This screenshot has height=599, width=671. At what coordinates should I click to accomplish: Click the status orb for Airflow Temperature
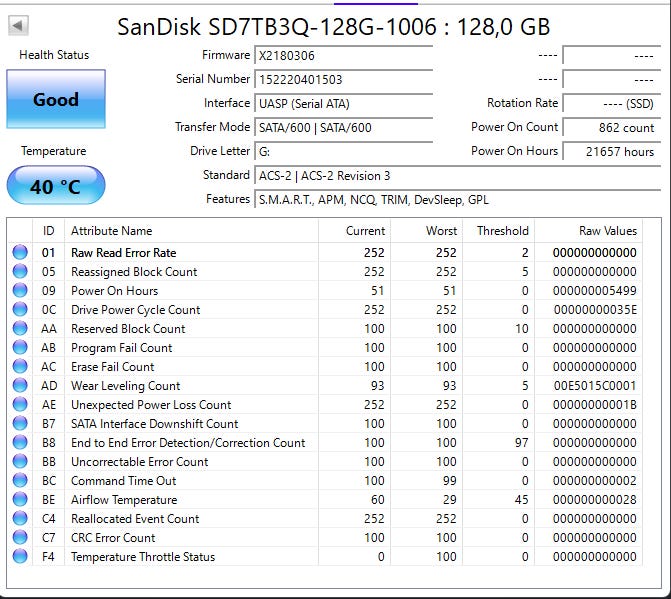click(20, 500)
